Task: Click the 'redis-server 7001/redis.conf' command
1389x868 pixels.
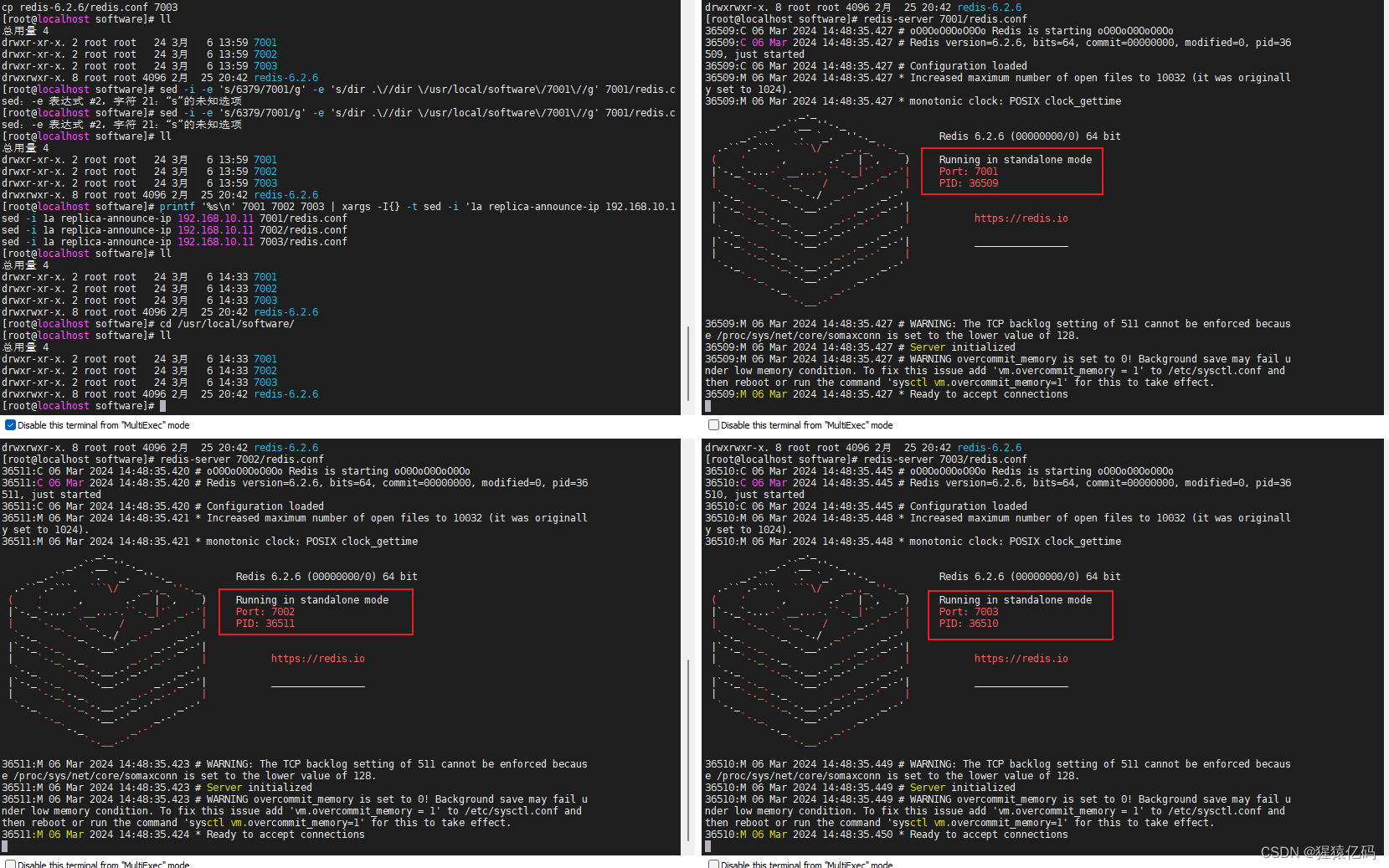Action: [x=945, y=19]
